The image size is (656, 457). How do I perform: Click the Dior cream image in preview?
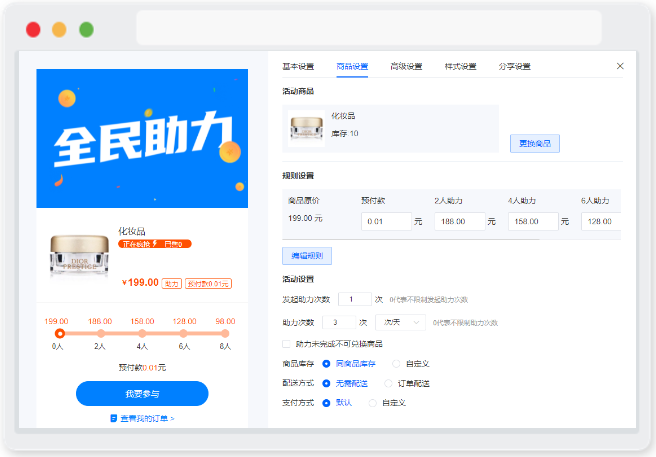(79, 255)
